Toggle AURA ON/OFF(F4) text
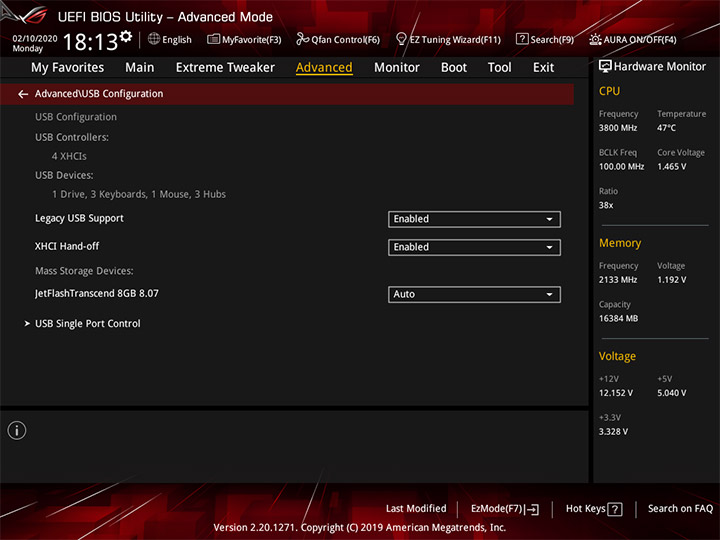 click(640, 40)
